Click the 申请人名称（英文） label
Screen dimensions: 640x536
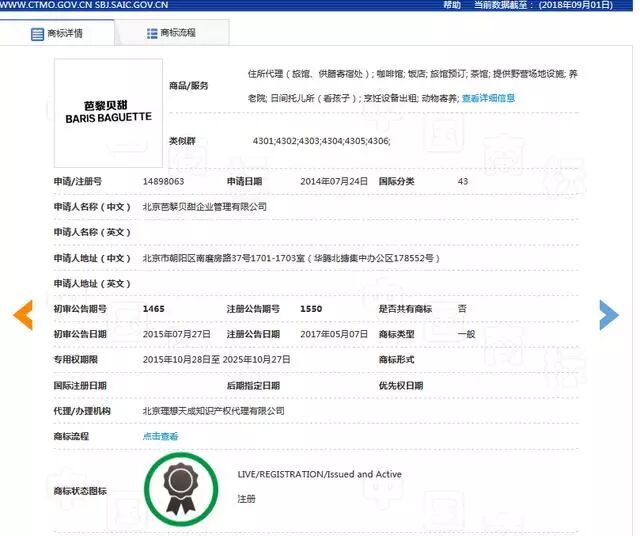(92, 232)
